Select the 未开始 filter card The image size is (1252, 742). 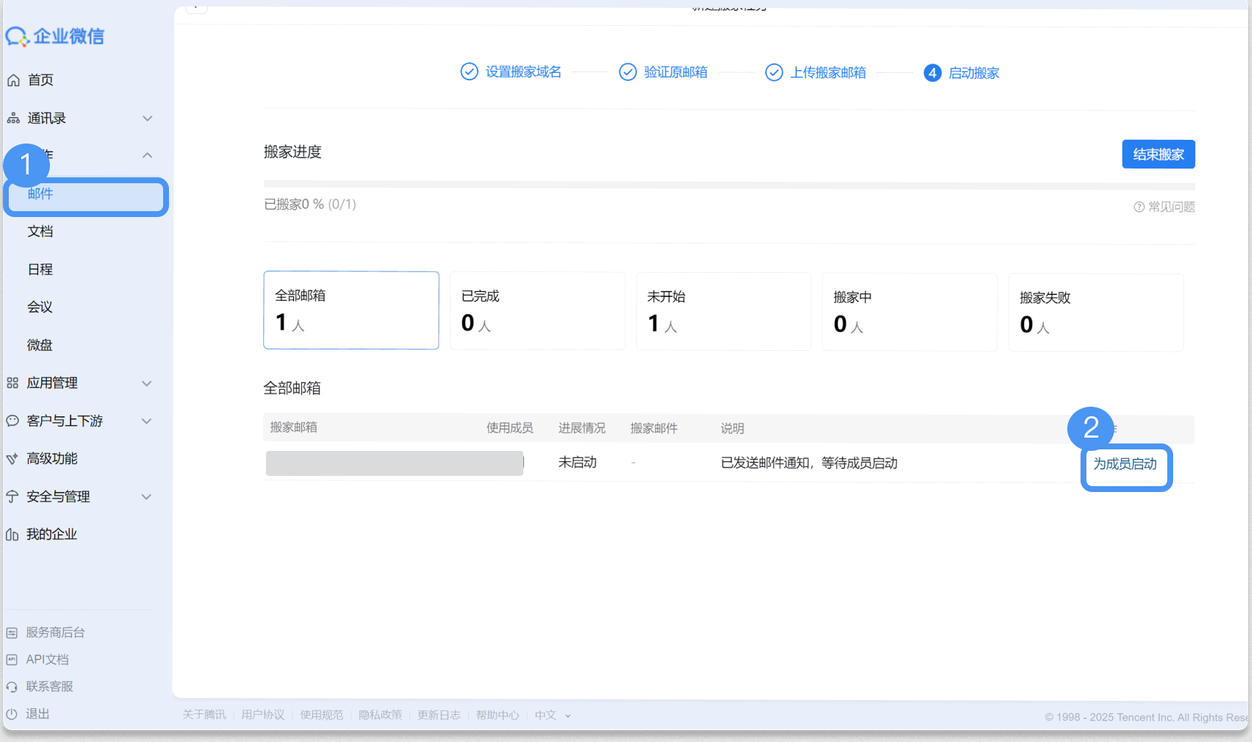point(723,311)
